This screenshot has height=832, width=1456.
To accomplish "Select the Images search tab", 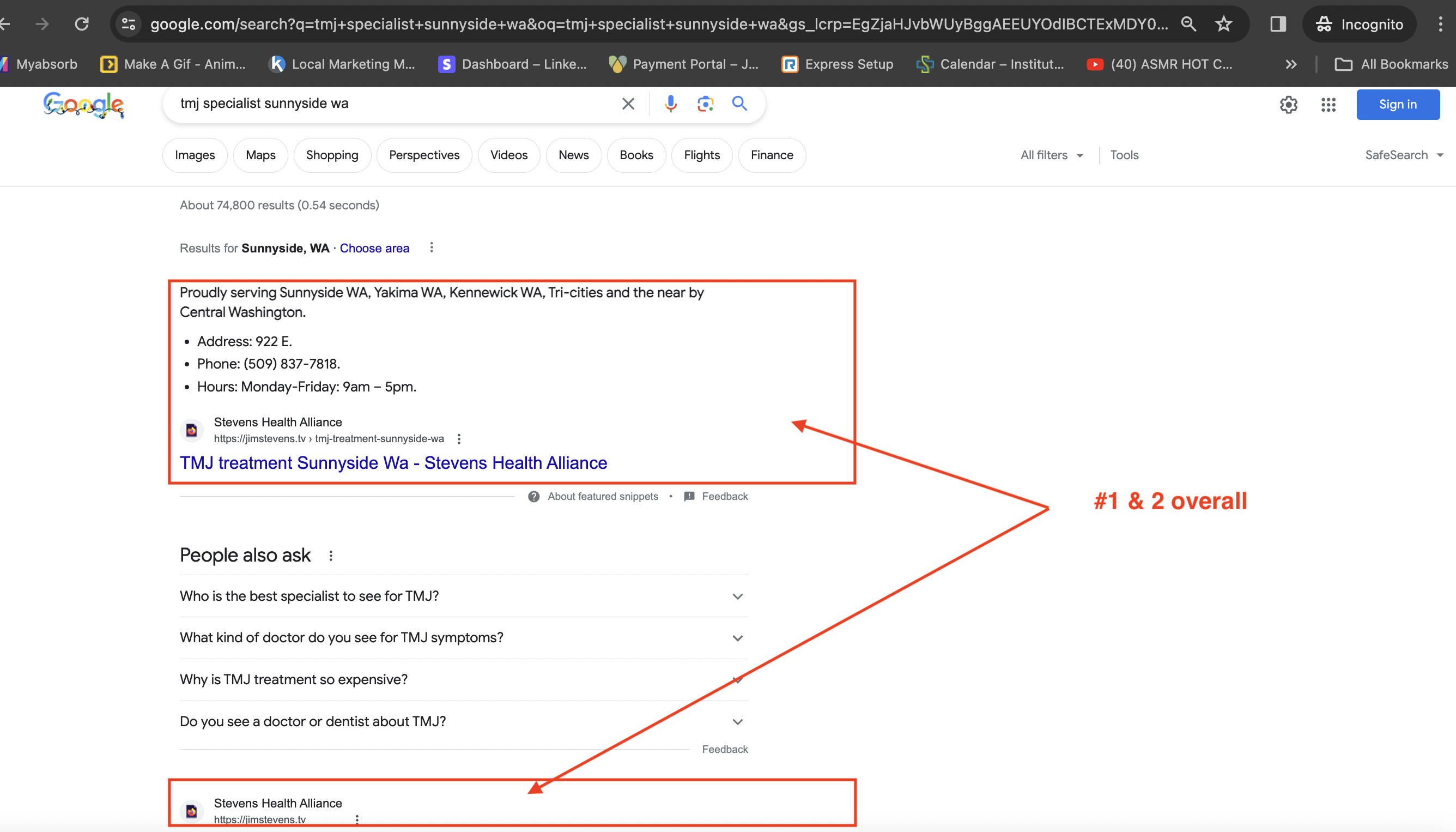I will pos(195,155).
